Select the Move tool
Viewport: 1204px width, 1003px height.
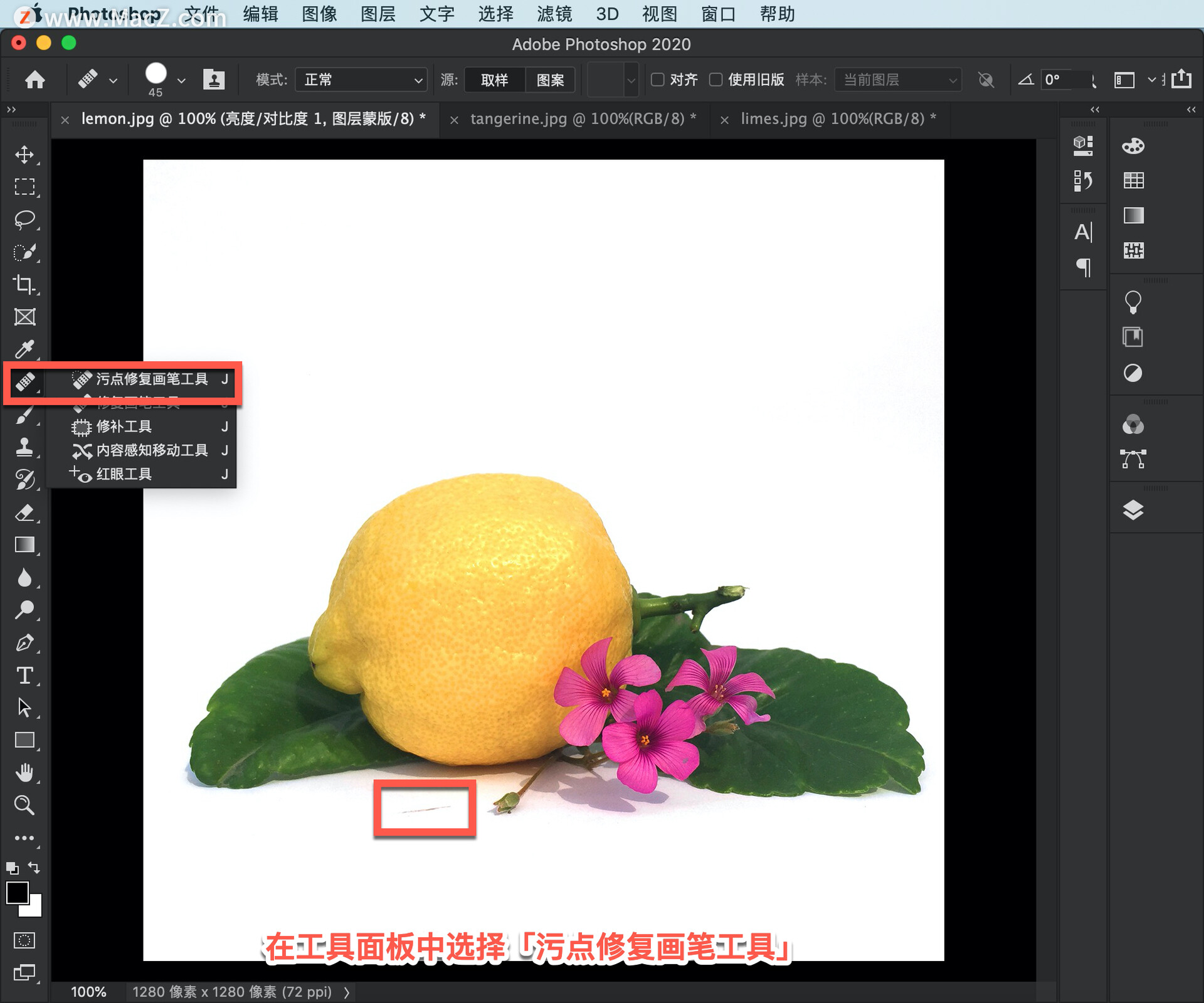25,156
